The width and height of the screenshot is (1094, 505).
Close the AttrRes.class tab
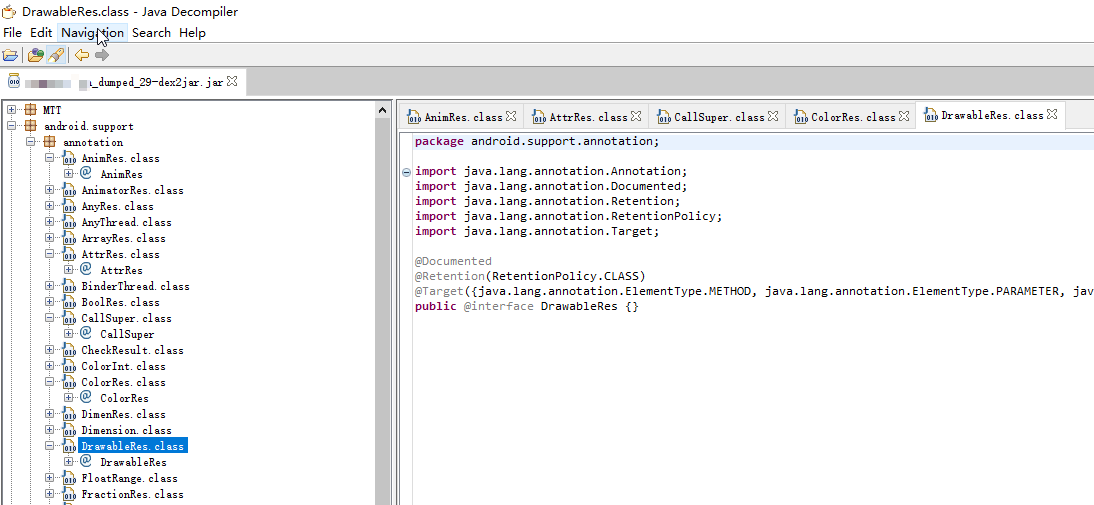(636, 116)
